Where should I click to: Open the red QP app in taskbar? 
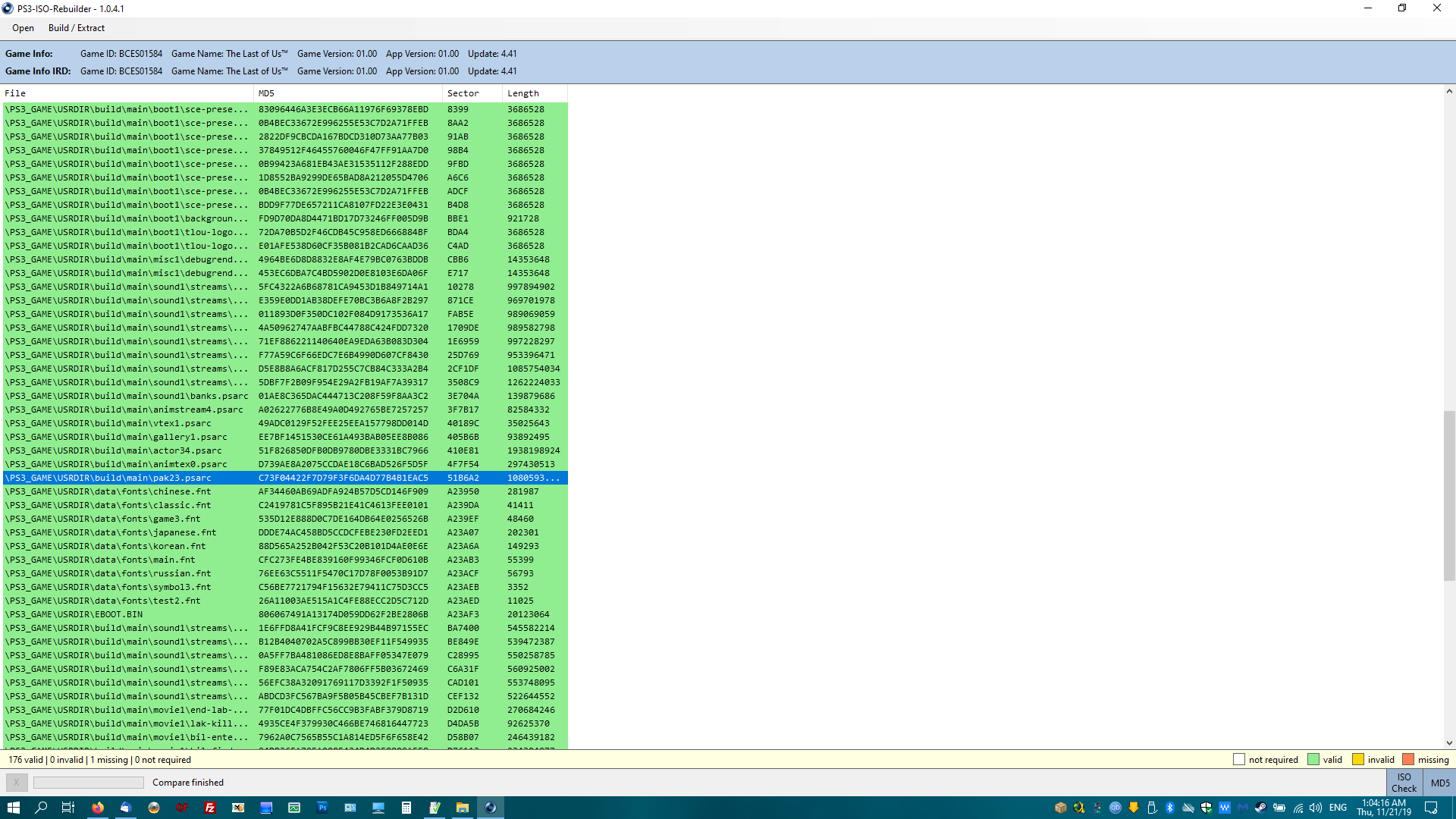click(182, 808)
